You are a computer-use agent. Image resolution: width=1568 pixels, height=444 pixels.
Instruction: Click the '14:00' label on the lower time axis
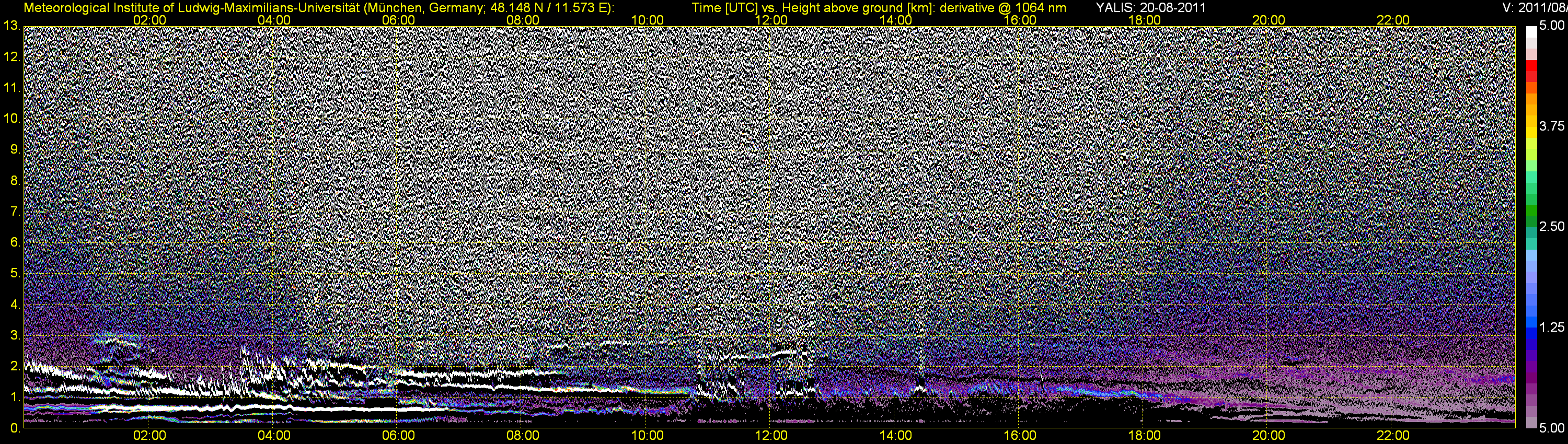[896, 436]
